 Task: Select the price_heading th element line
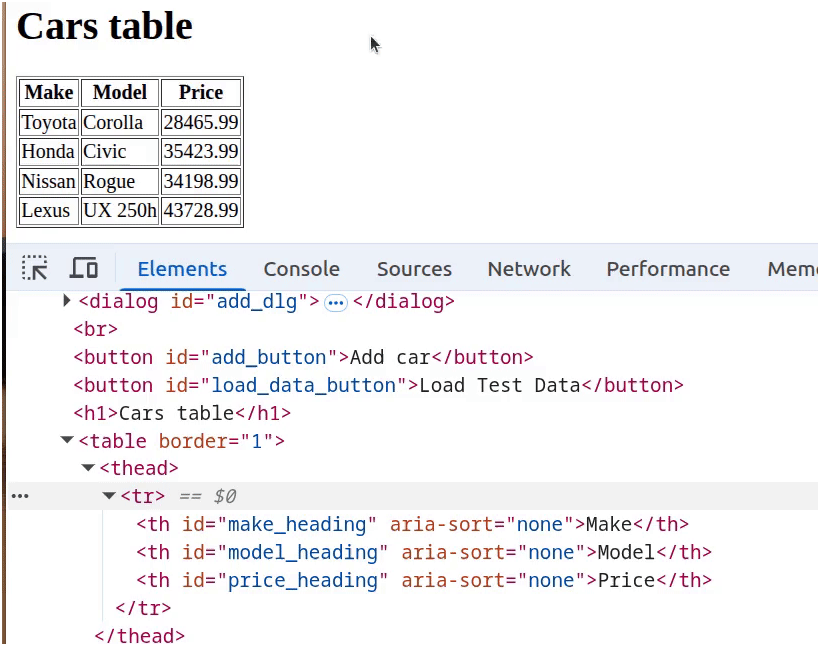(424, 580)
